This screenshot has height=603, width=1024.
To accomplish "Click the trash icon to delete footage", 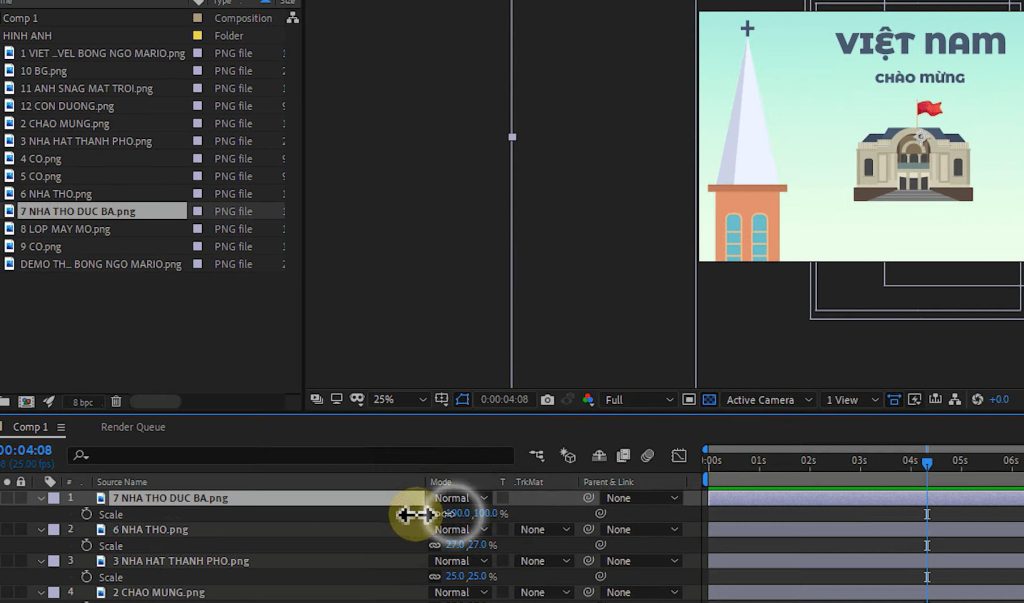I will pyautogui.click(x=115, y=400).
